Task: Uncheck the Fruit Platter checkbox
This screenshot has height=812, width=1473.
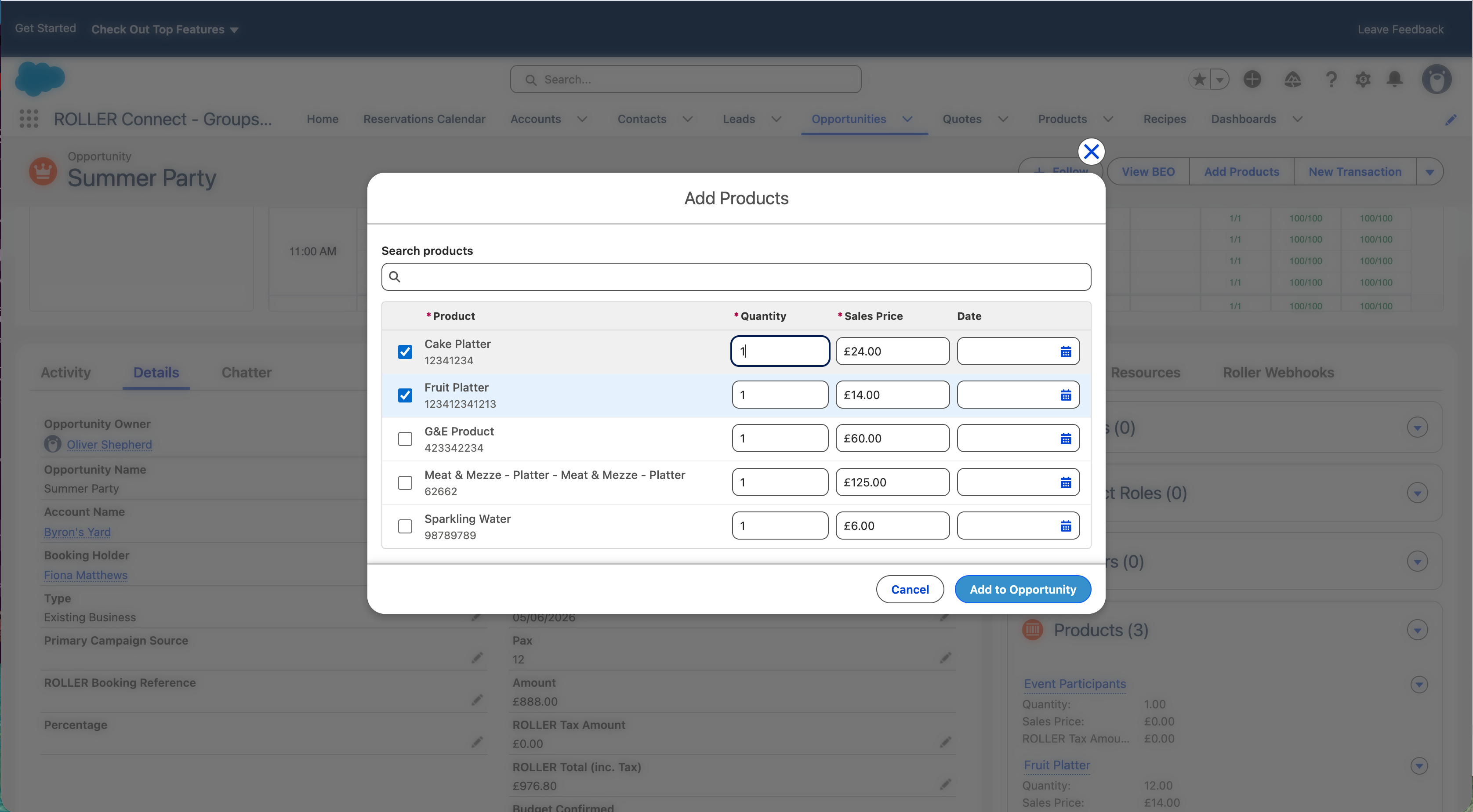Action: point(405,395)
